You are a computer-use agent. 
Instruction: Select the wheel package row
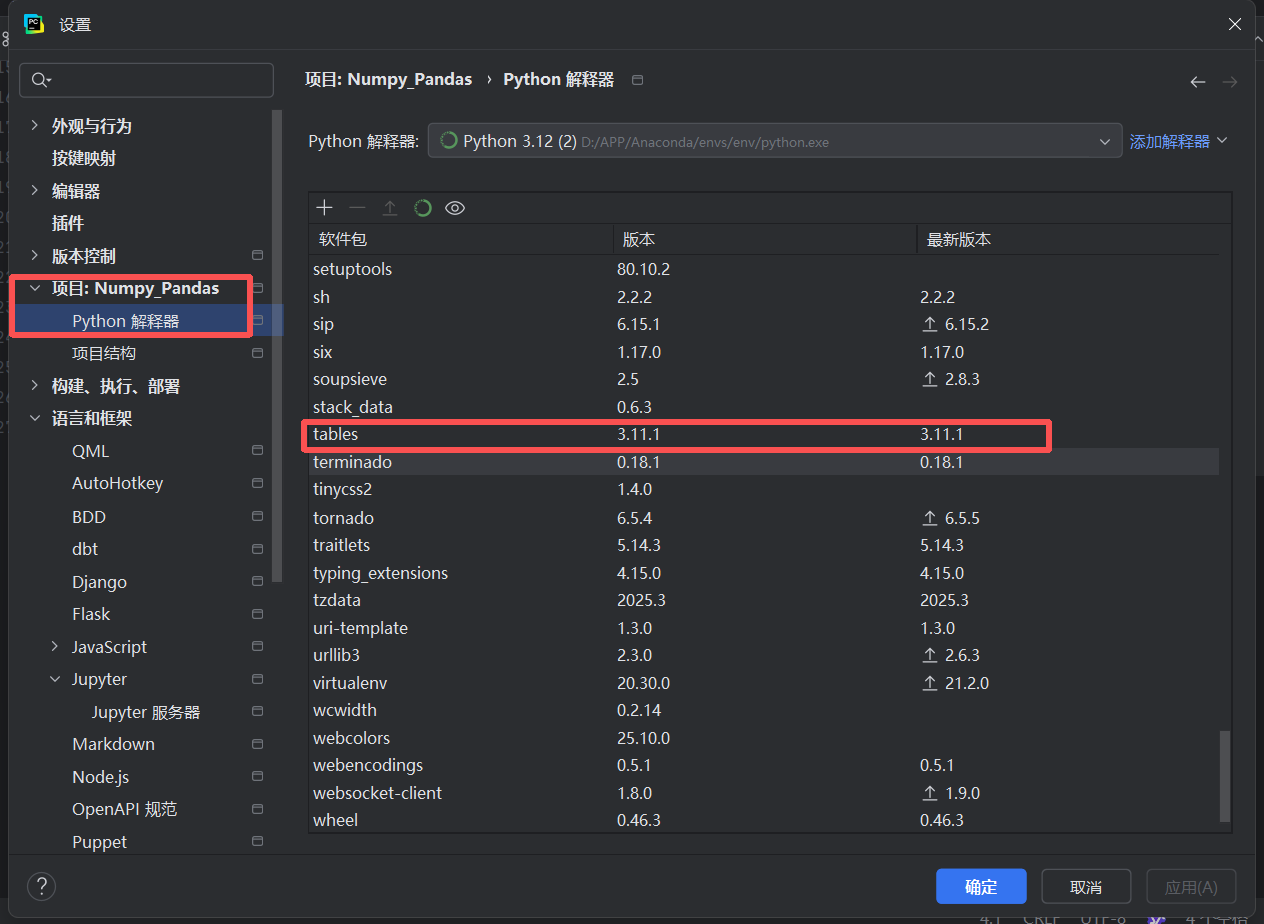(764, 820)
